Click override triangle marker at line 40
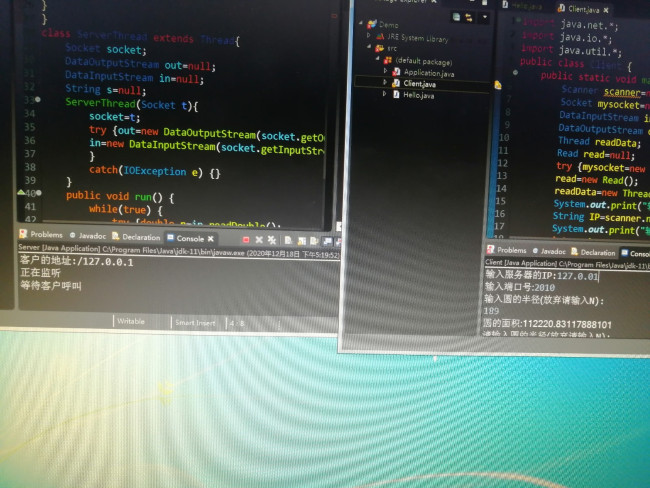The height and width of the screenshot is (488, 650). (21, 192)
